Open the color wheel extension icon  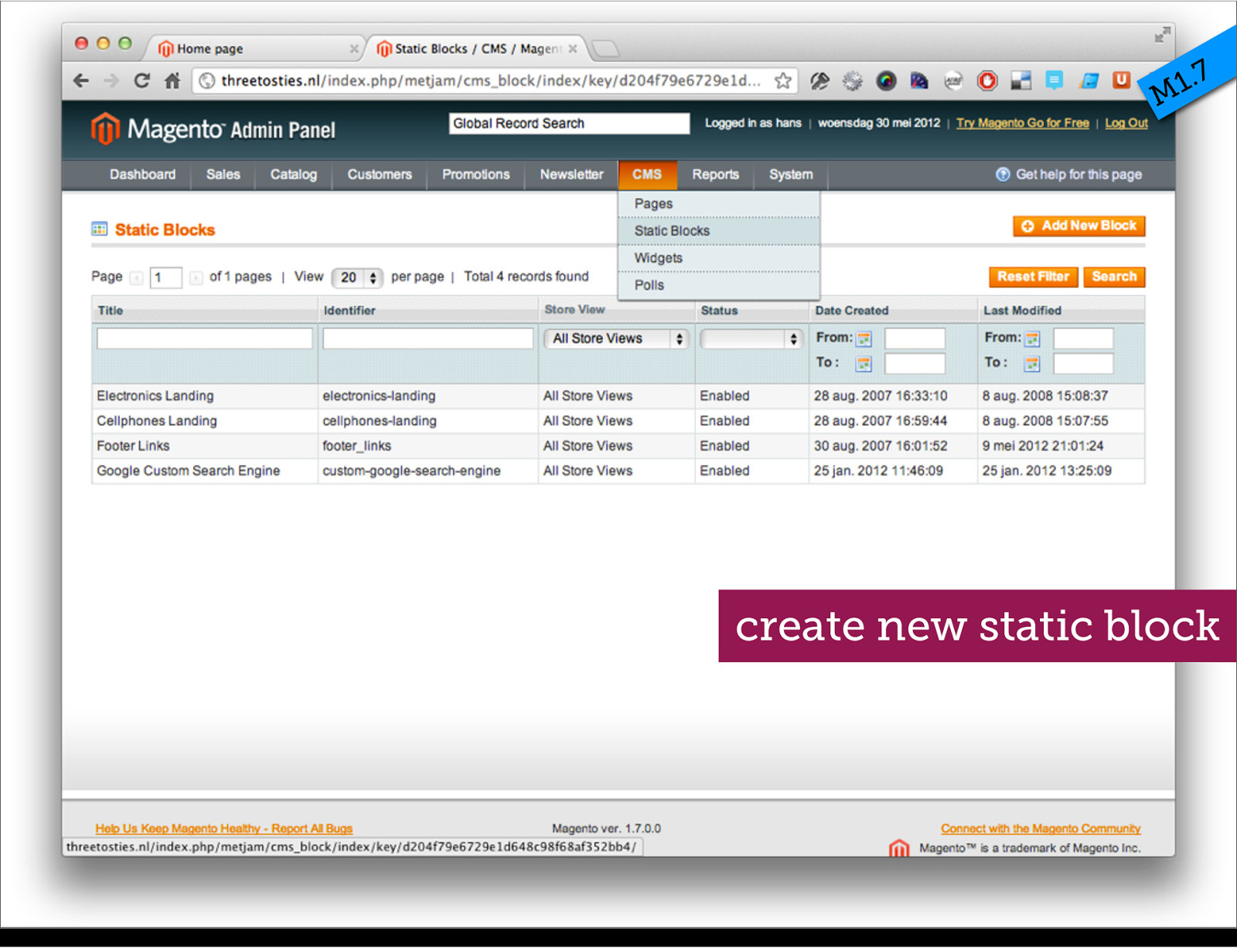(x=886, y=80)
